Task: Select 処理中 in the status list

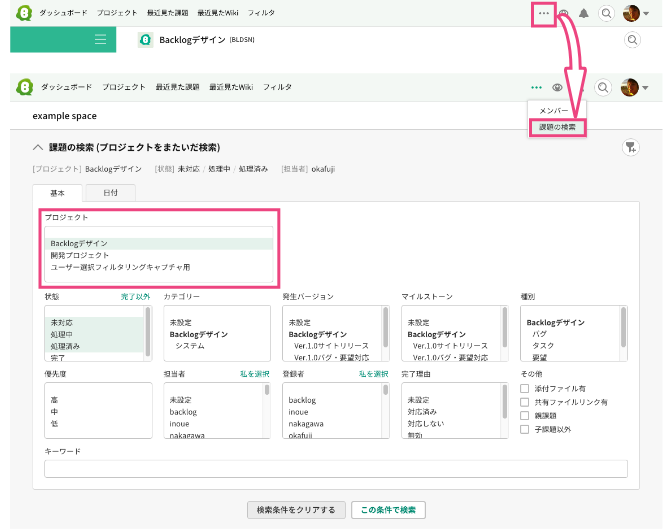Action: click(94, 334)
